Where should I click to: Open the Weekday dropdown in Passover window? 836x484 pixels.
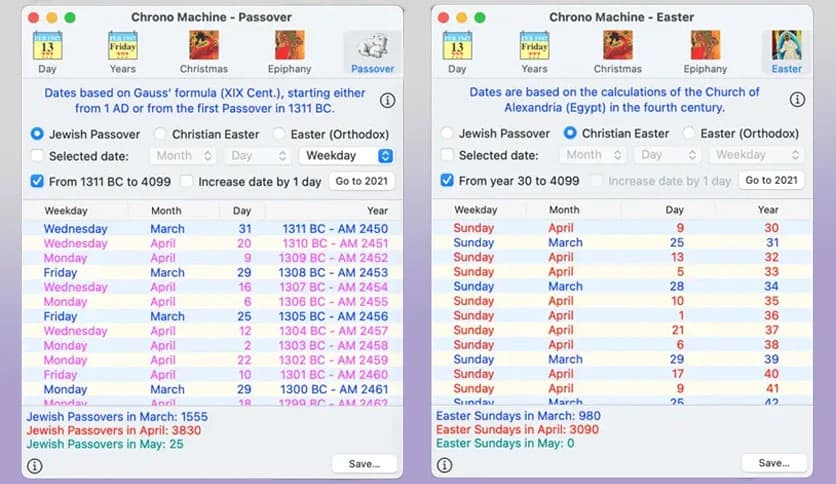(x=346, y=156)
